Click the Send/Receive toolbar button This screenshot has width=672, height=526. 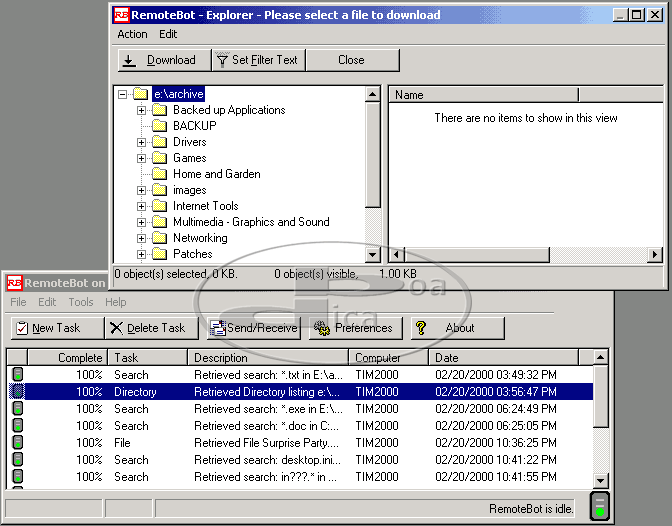(x=254, y=328)
